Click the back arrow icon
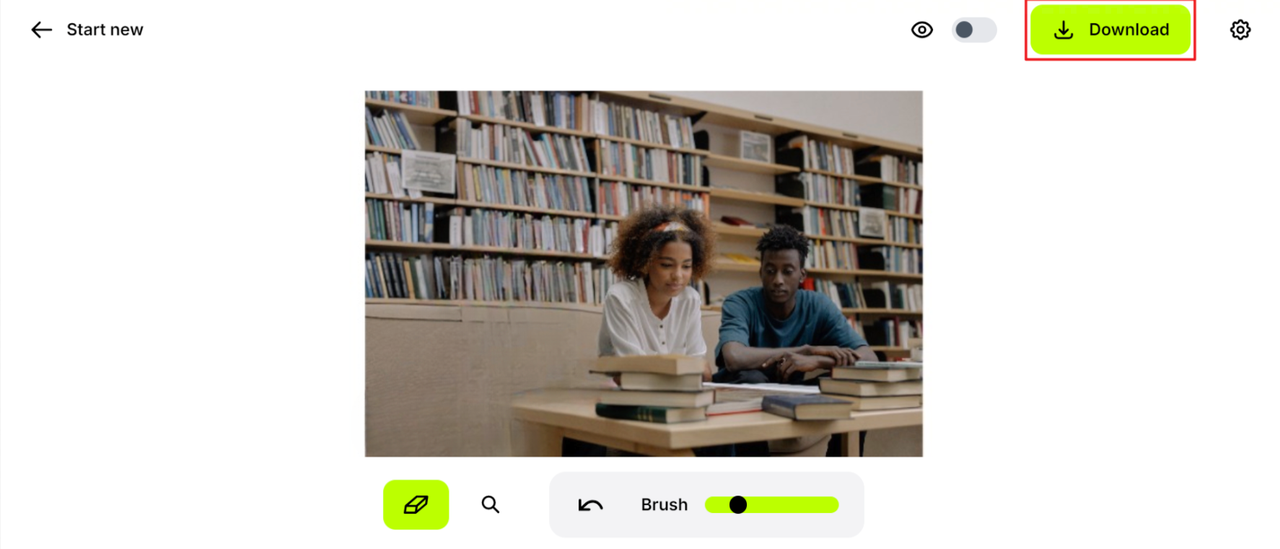 coord(41,30)
